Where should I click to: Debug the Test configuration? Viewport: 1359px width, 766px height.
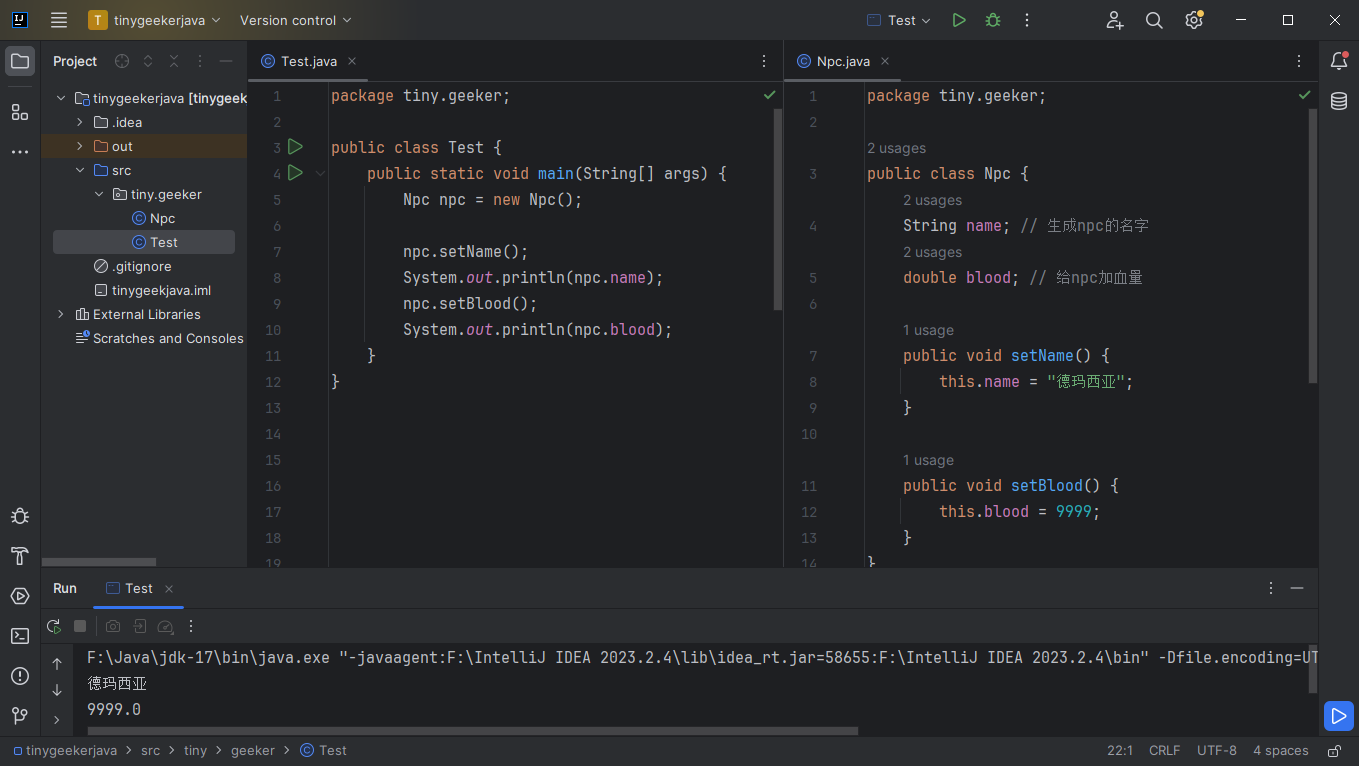993,20
